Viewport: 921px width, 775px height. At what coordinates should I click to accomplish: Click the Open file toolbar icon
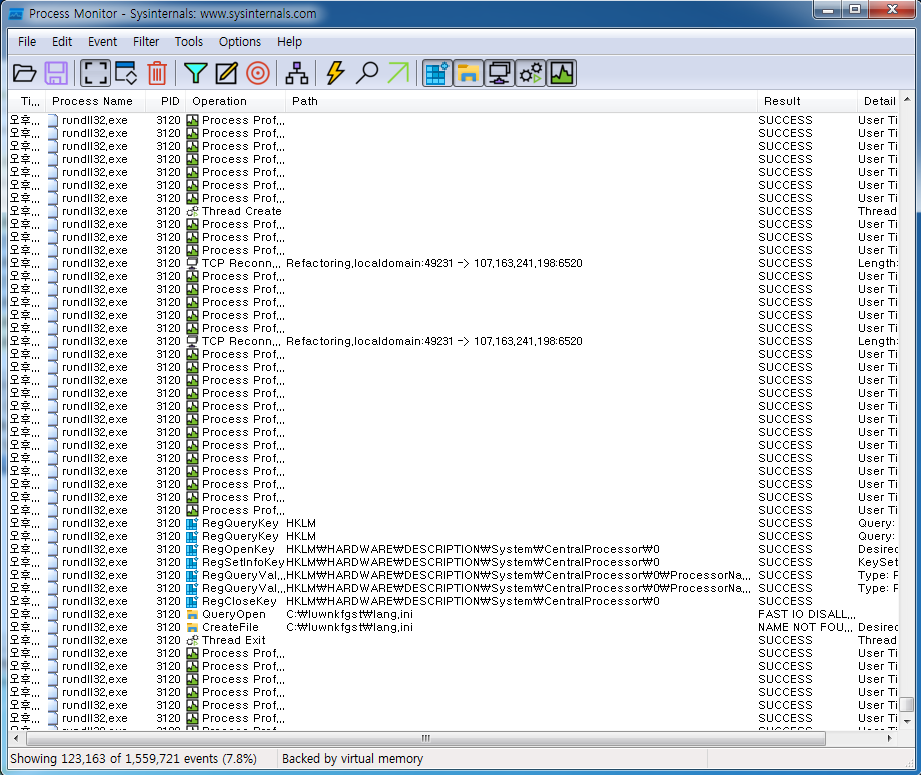25,73
